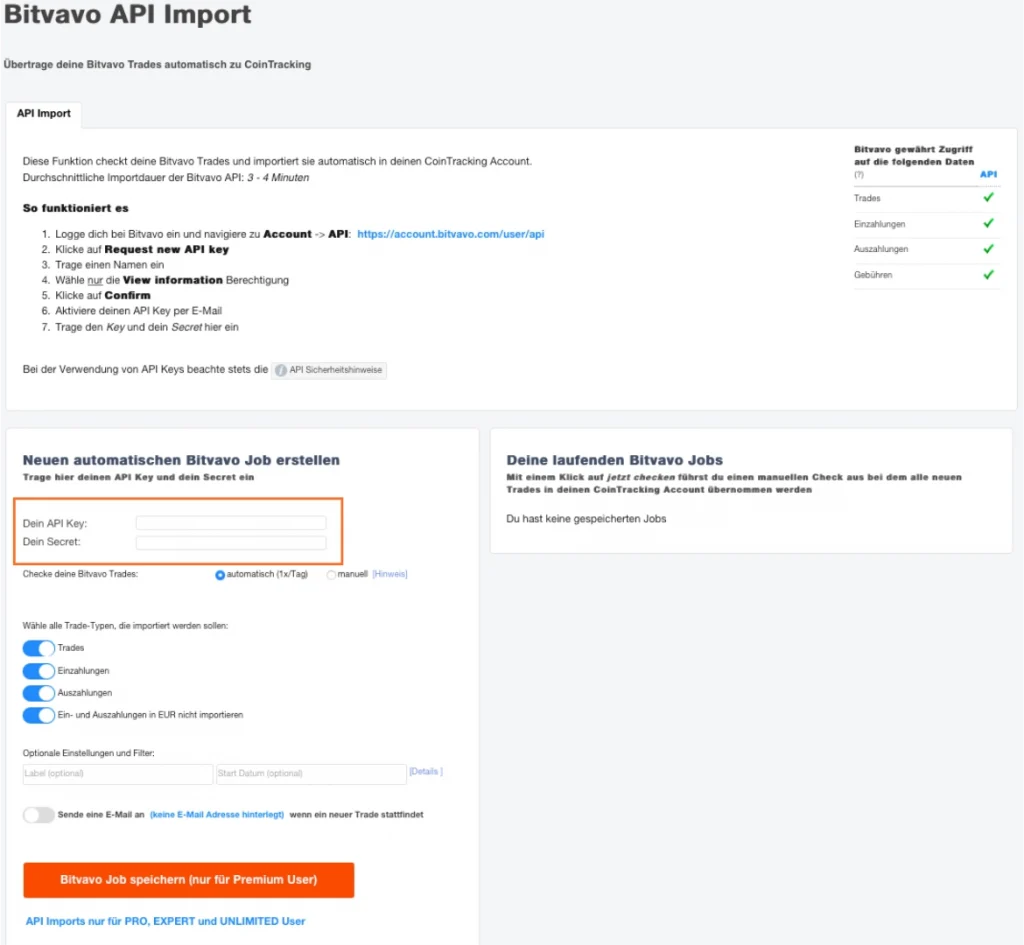Click the info icon beside API Sicherheitshinweise
This screenshot has width=1024, height=945.
coord(281,370)
